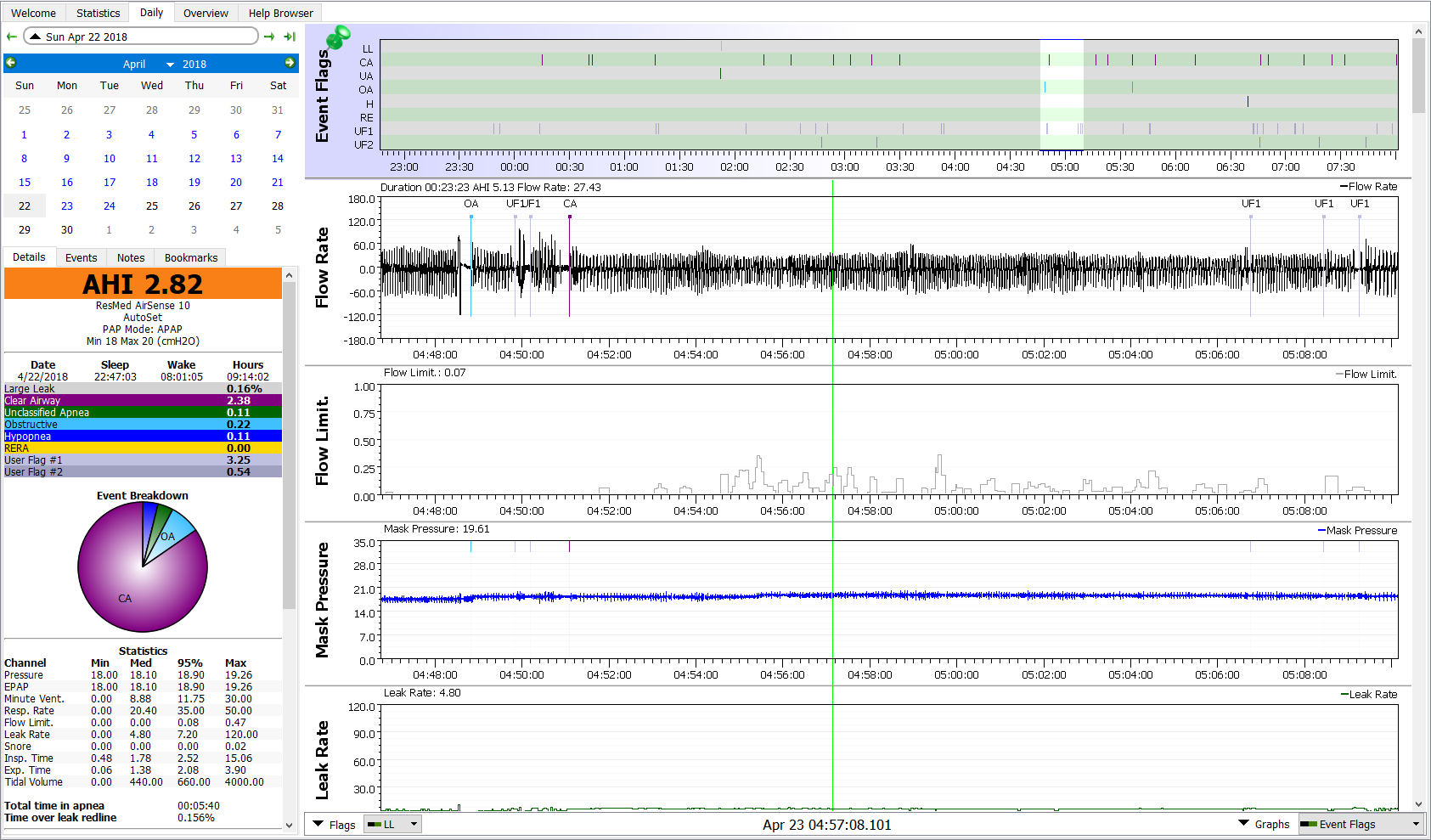The image size is (1431, 840).
Task: Click the Flow Rate legend label
Action: tap(1369, 186)
